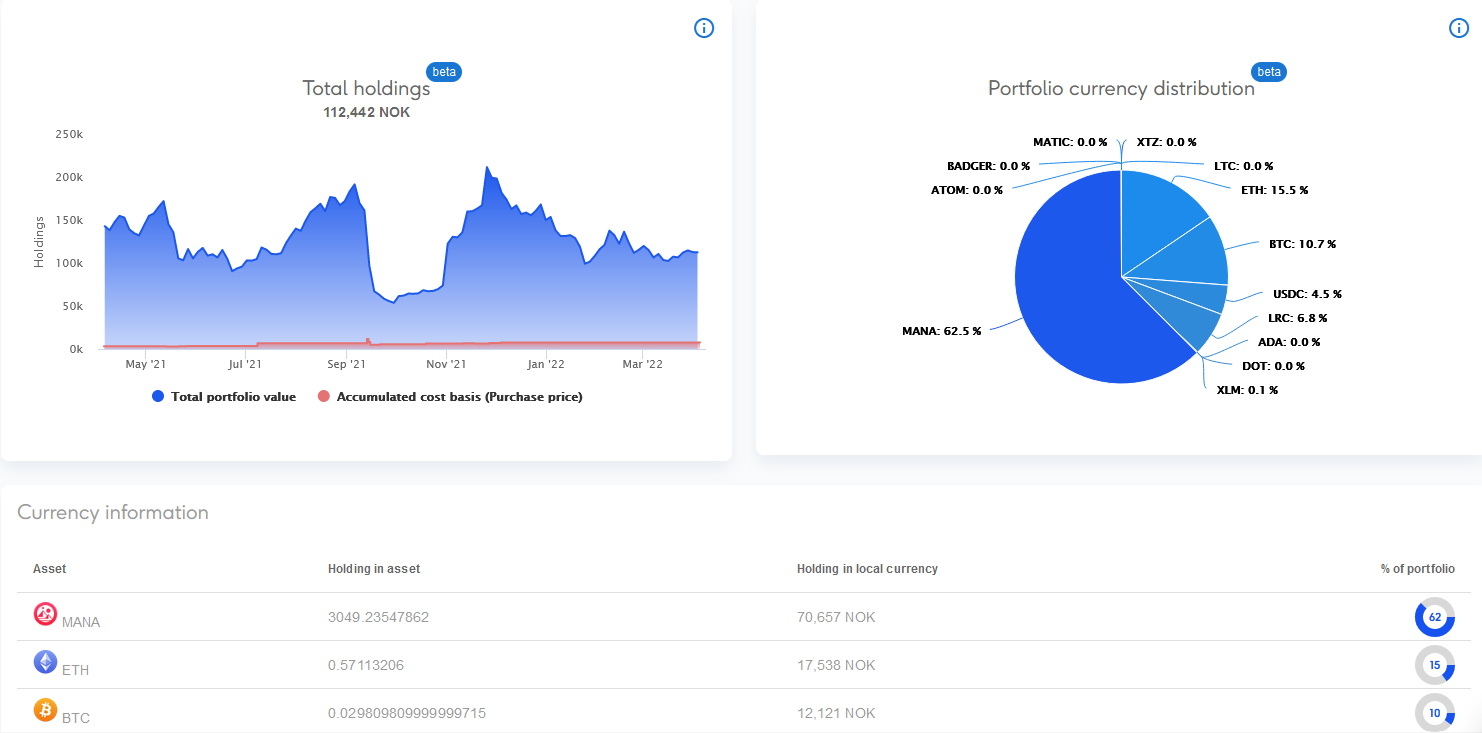Click the '% of portfolio' column header
The height and width of the screenshot is (733, 1482).
tap(1418, 569)
